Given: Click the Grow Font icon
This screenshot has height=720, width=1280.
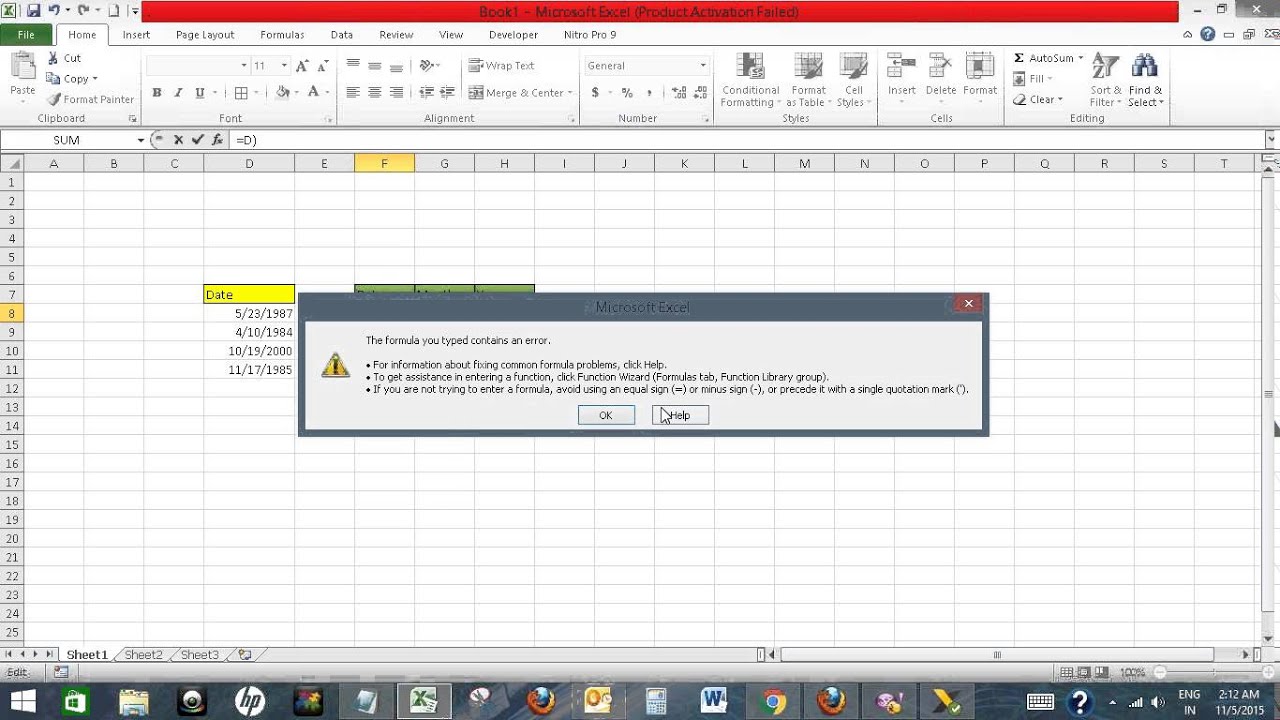Looking at the screenshot, I should [303, 65].
